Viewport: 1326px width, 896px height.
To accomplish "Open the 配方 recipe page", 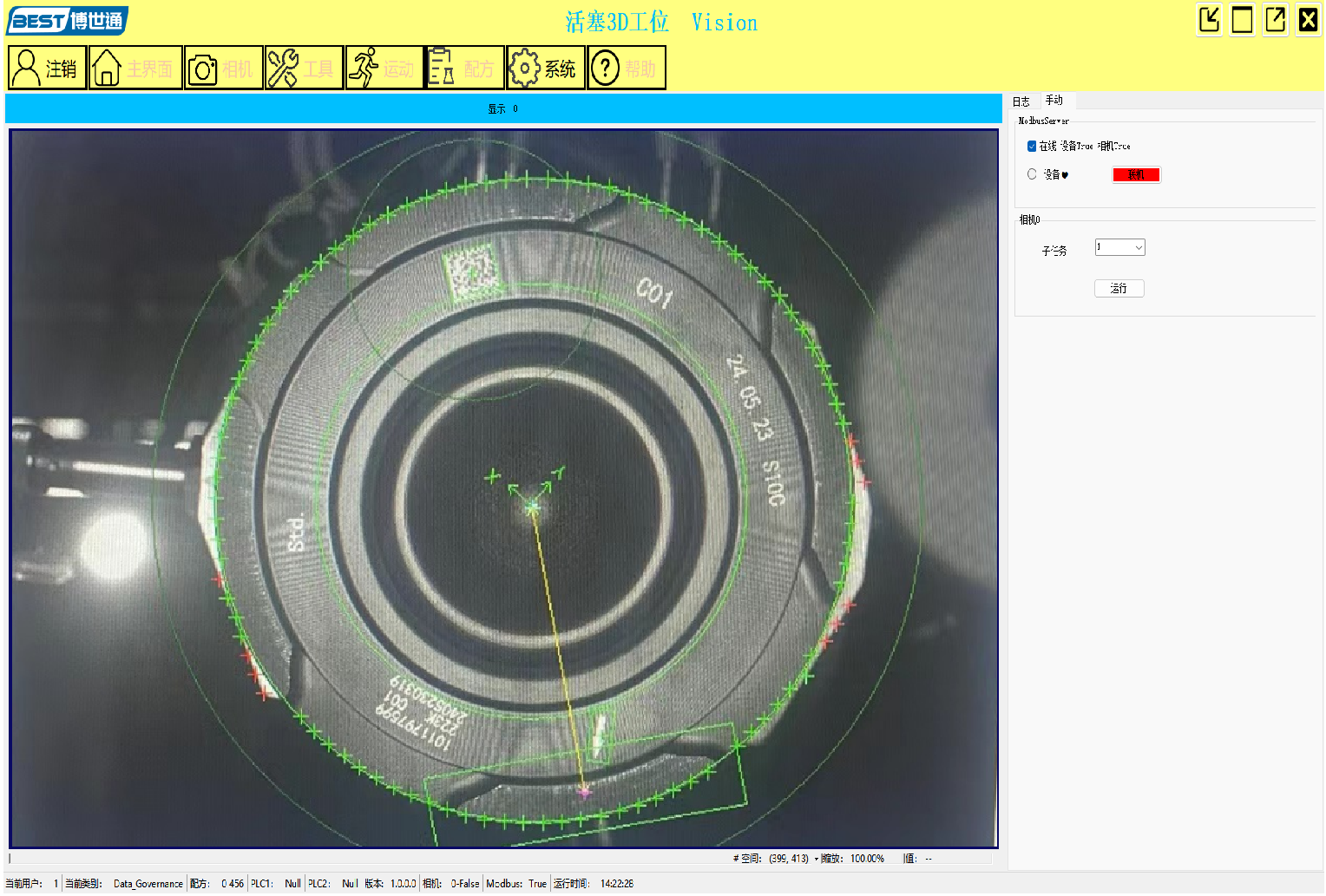I will [464, 68].
